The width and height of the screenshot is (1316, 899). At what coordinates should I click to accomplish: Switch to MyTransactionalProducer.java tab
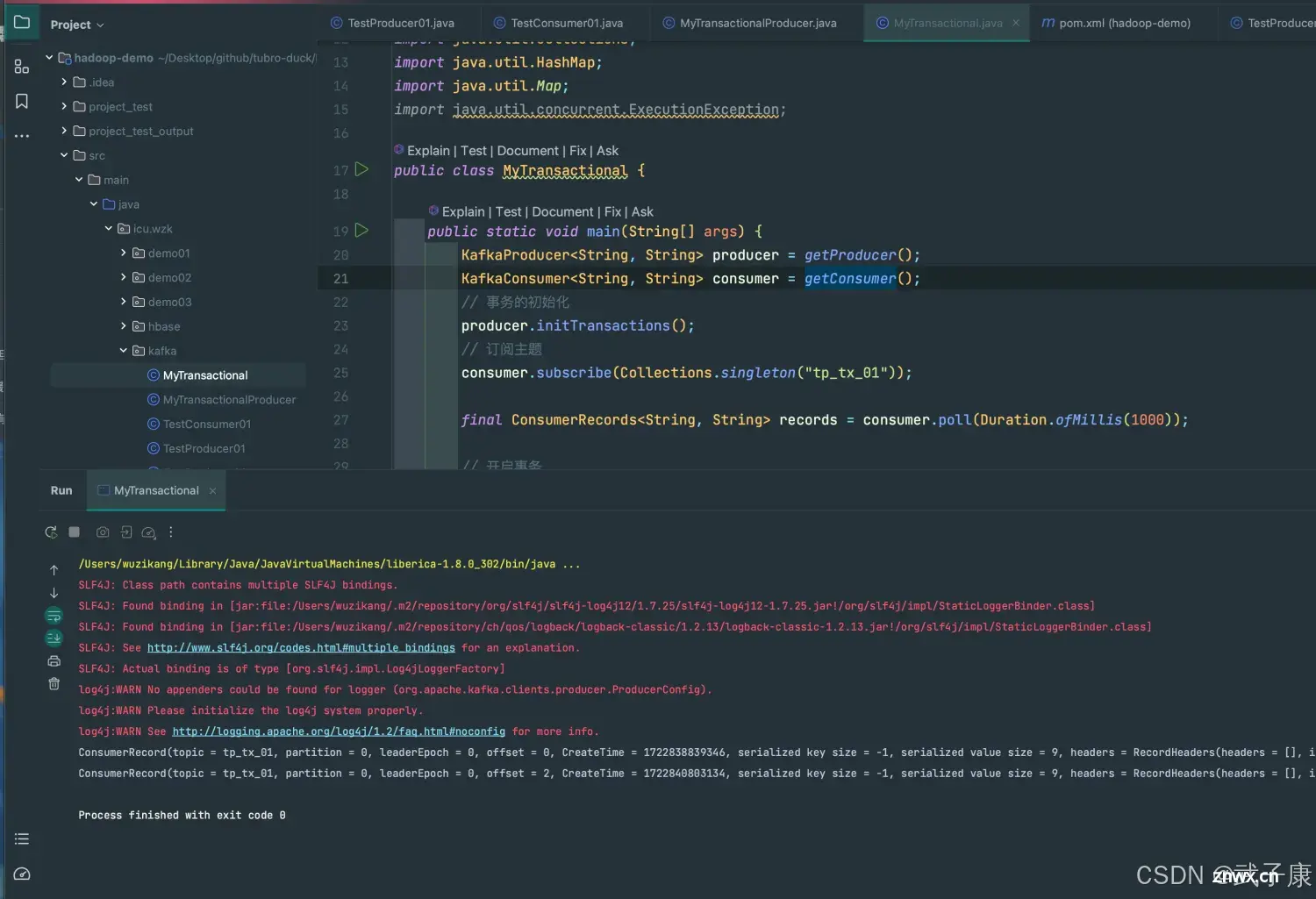(x=750, y=23)
